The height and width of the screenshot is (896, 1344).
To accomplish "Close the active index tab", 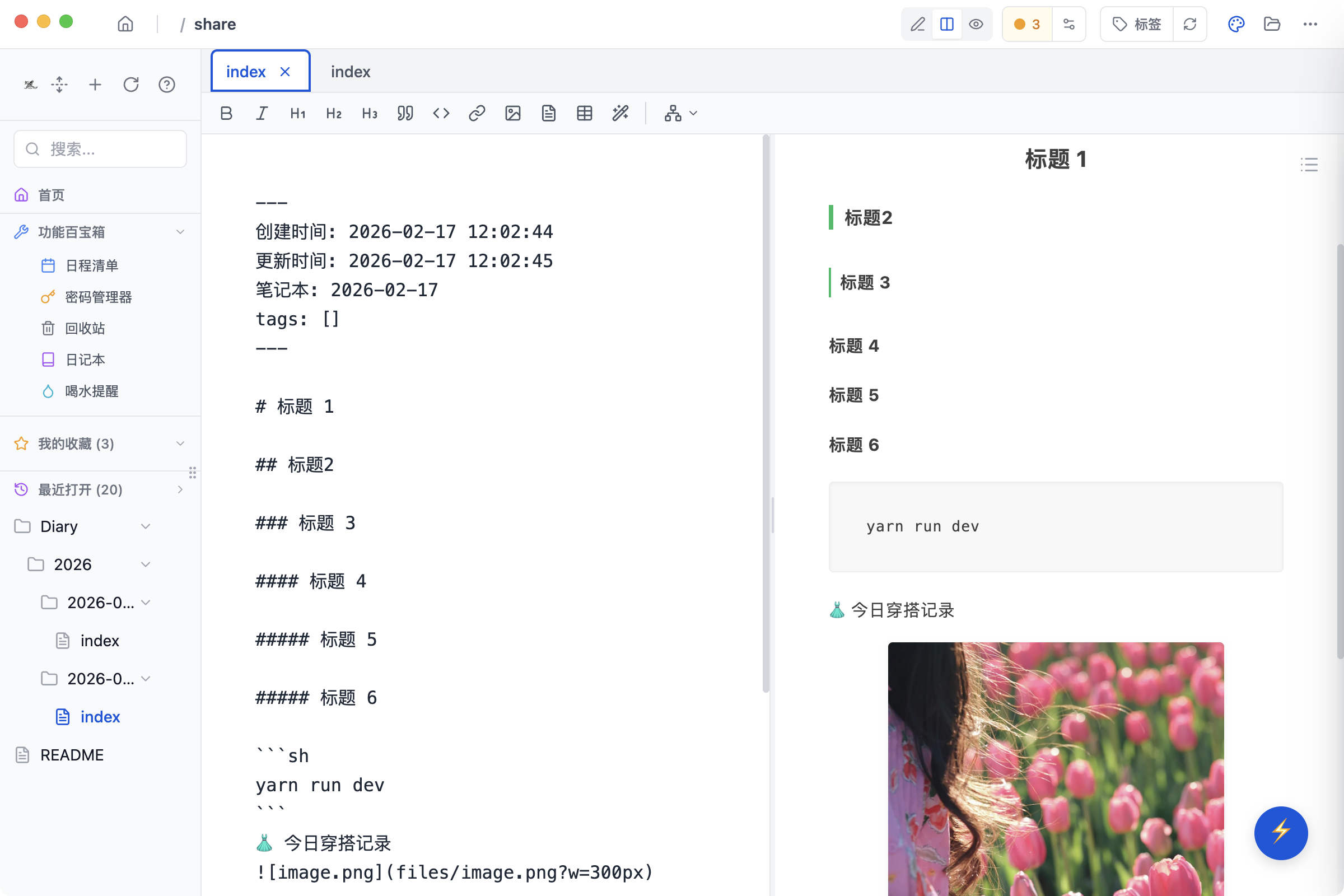I will point(285,71).
